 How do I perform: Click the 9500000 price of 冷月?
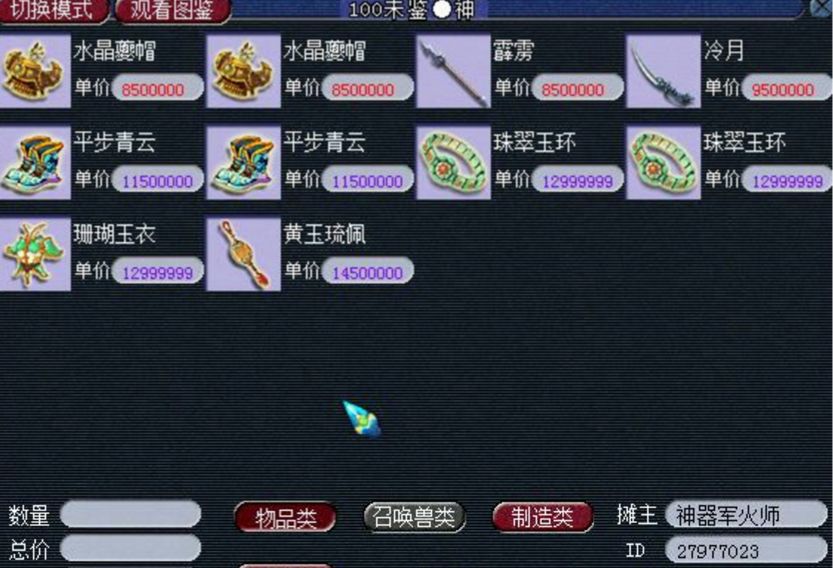coord(786,88)
